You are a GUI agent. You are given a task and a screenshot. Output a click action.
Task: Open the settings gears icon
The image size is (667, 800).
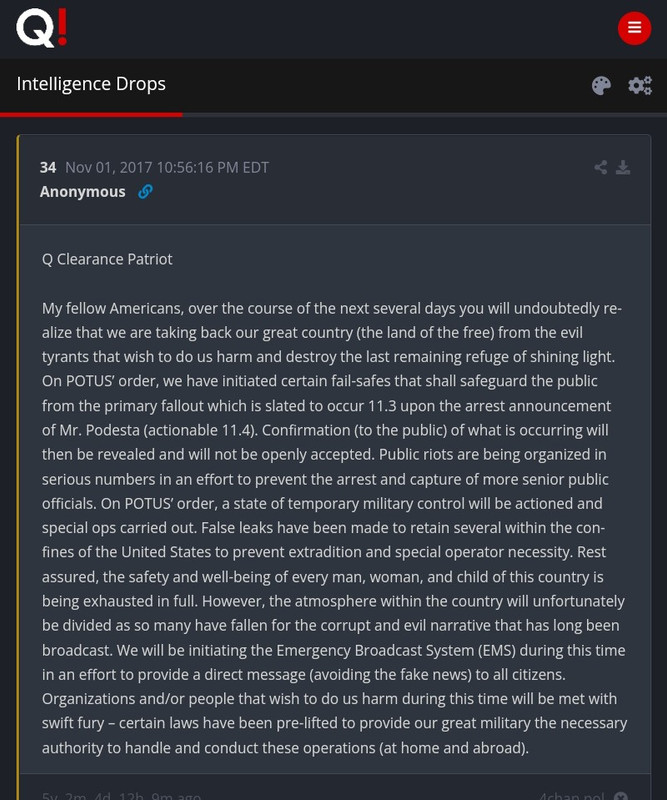click(x=640, y=85)
